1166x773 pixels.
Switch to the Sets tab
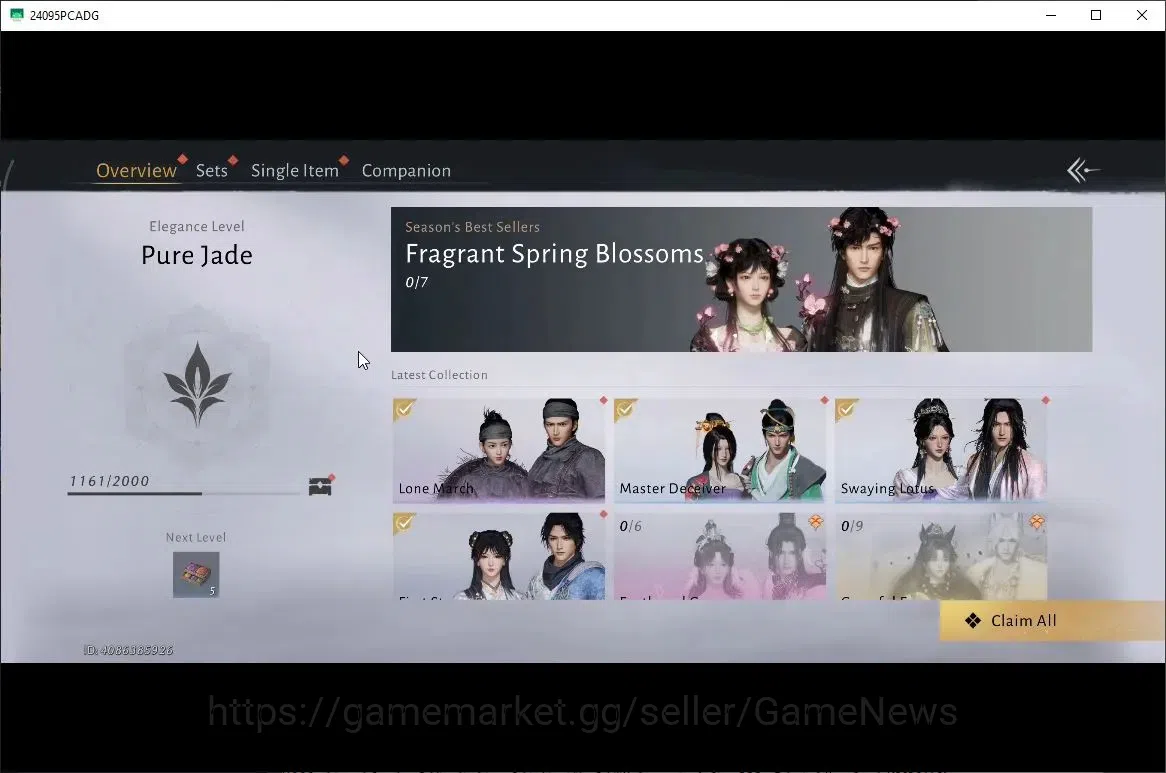pyautogui.click(x=212, y=170)
